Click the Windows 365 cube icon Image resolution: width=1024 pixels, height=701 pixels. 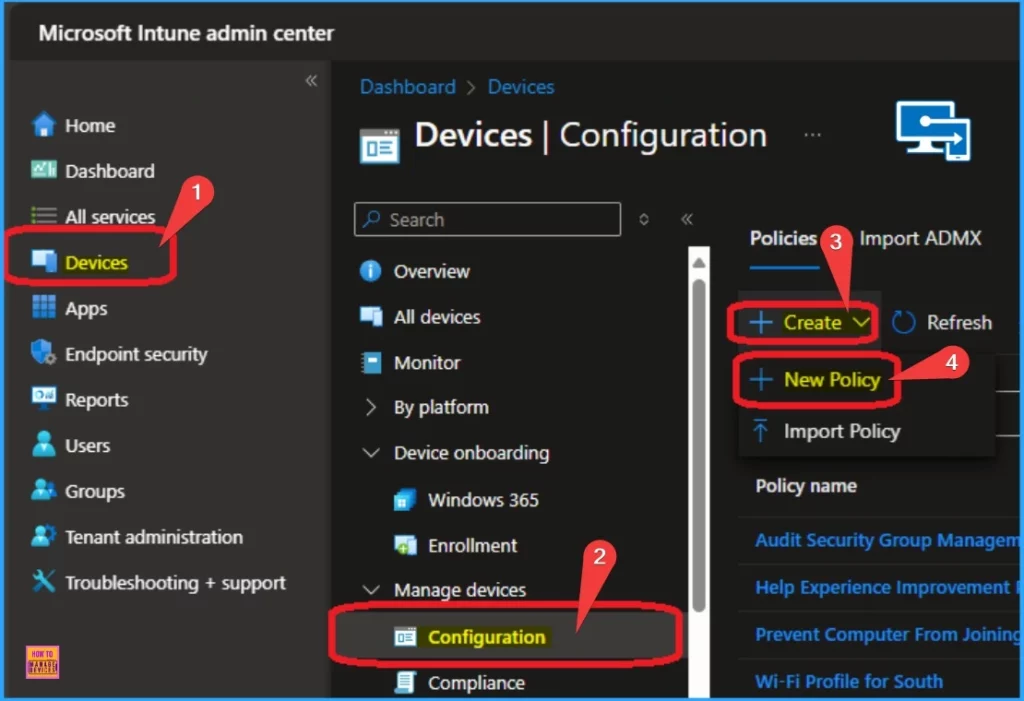point(405,500)
